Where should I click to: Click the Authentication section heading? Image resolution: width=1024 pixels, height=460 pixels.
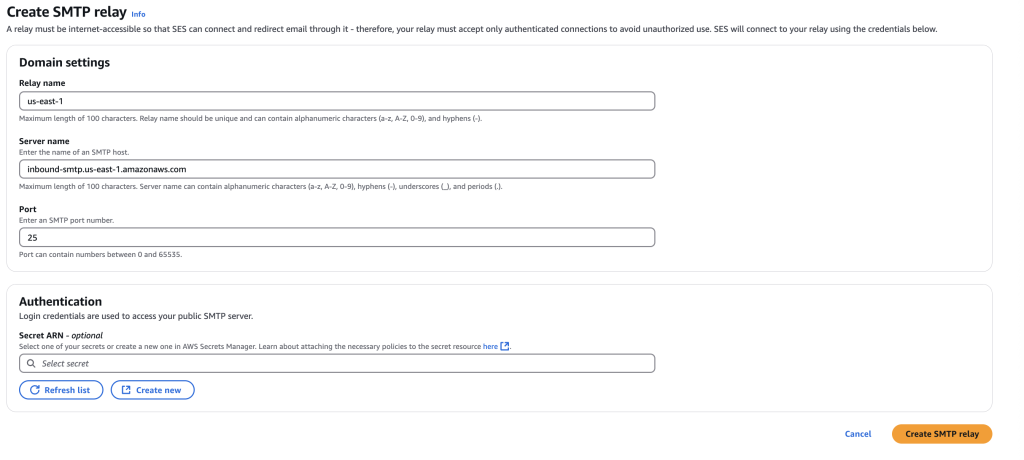point(60,301)
